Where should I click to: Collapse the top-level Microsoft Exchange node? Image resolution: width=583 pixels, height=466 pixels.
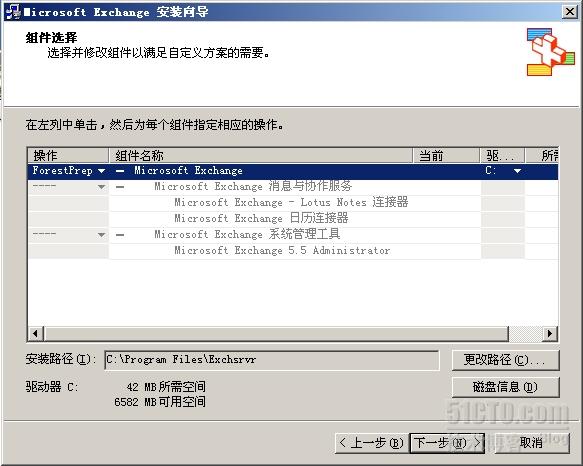point(120,171)
